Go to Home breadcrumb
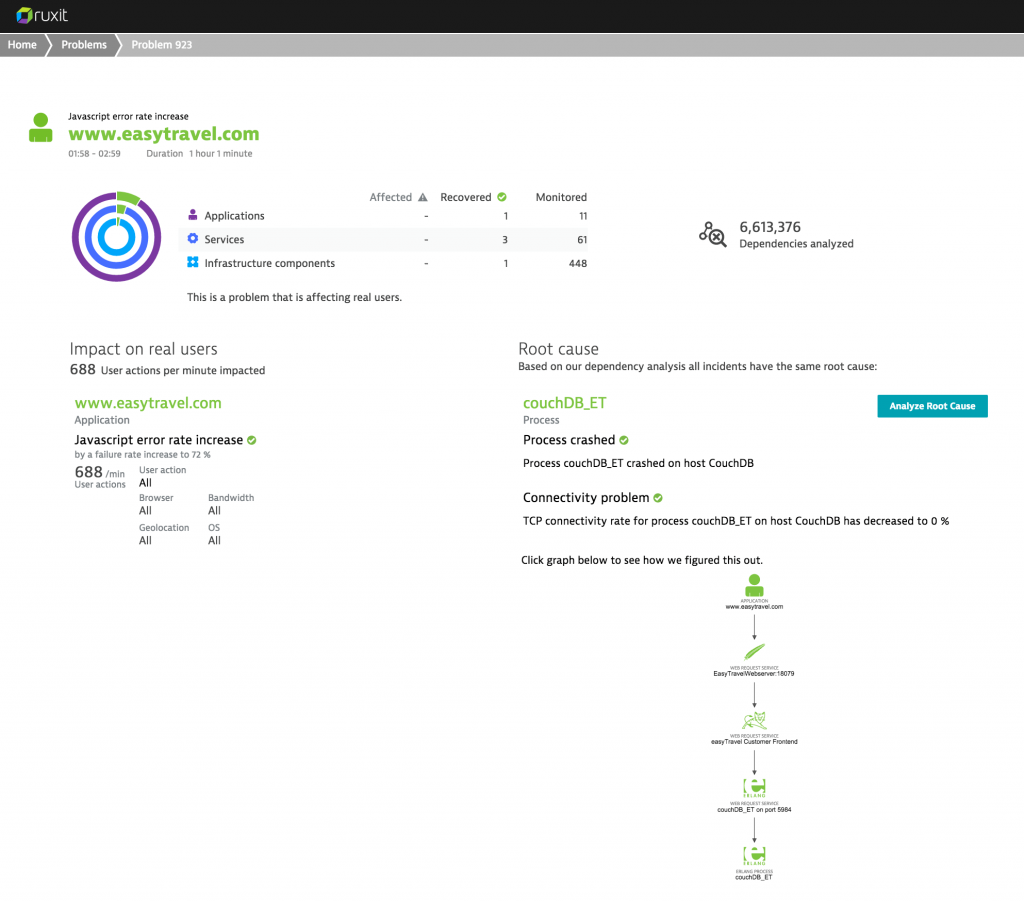This screenshot has height=901, width=1024. 22,44
